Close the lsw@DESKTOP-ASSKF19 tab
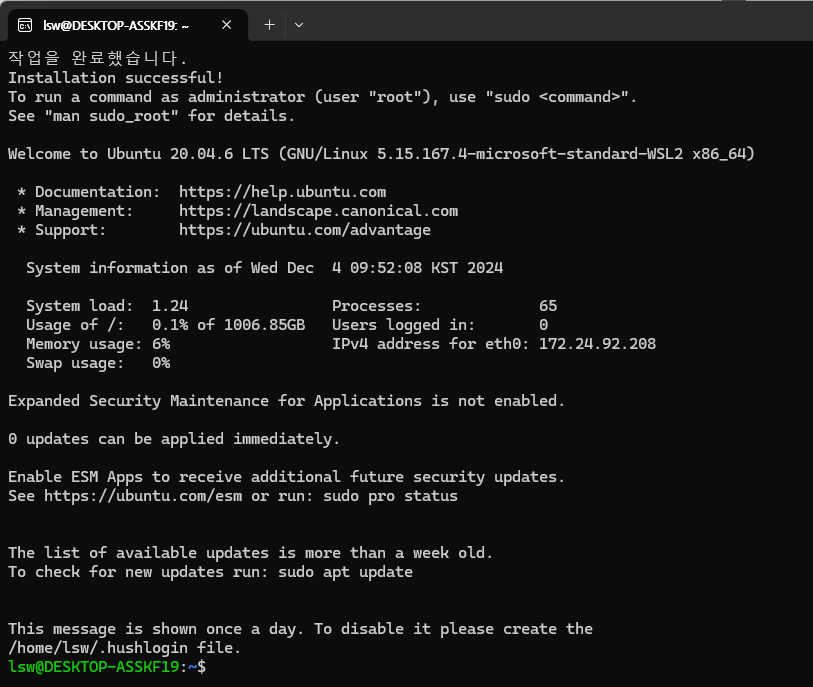813x687 pixels. [227, 25]
